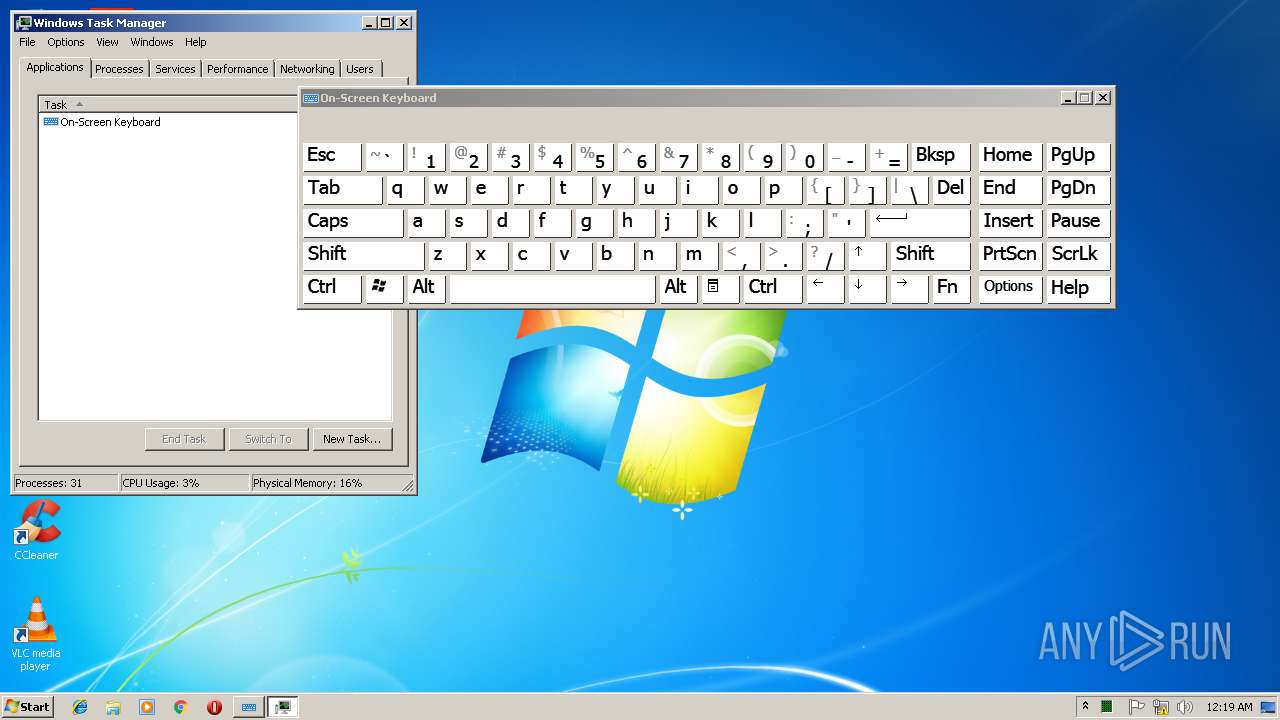Click the Esc key
Screen dimensions: 1280x720
coord(332,156)
